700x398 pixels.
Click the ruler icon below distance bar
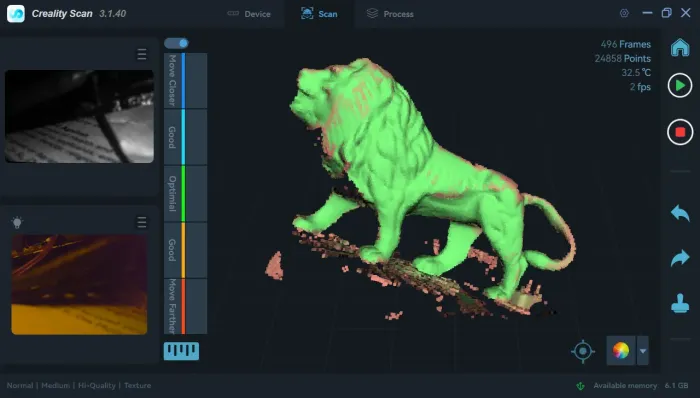pos(181,351)
